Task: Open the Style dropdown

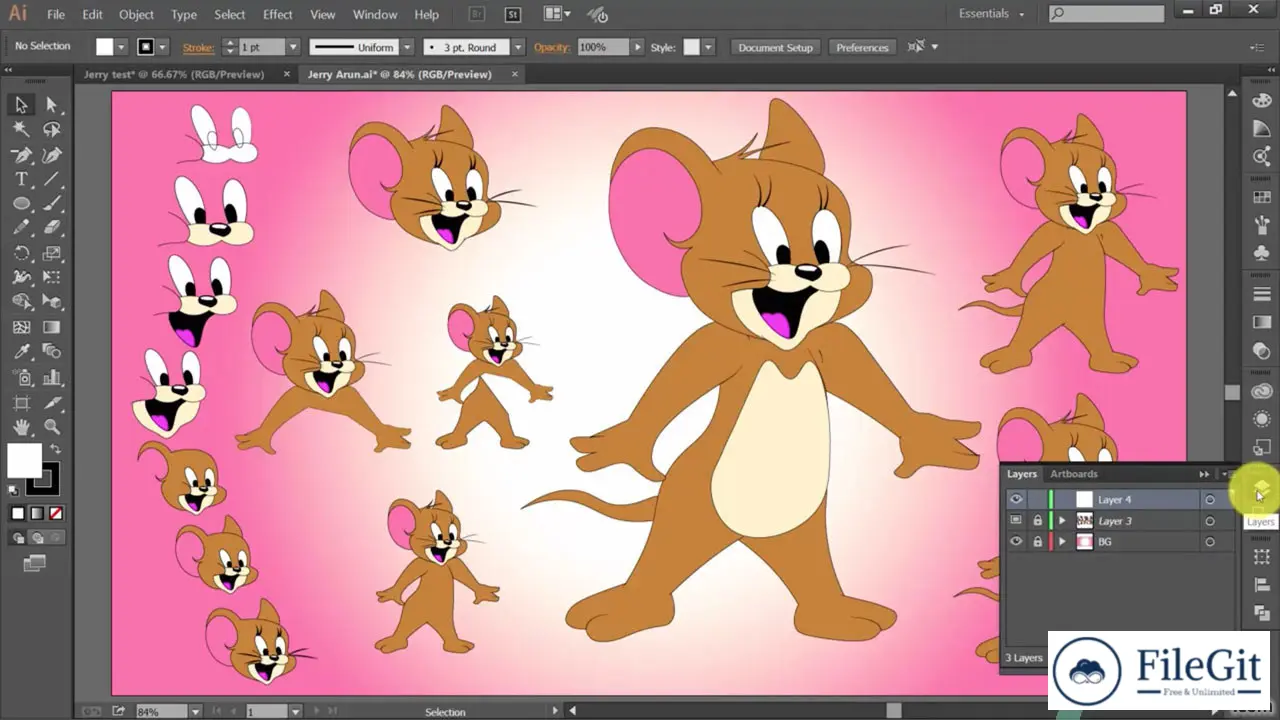Action: tap(708, 47)
